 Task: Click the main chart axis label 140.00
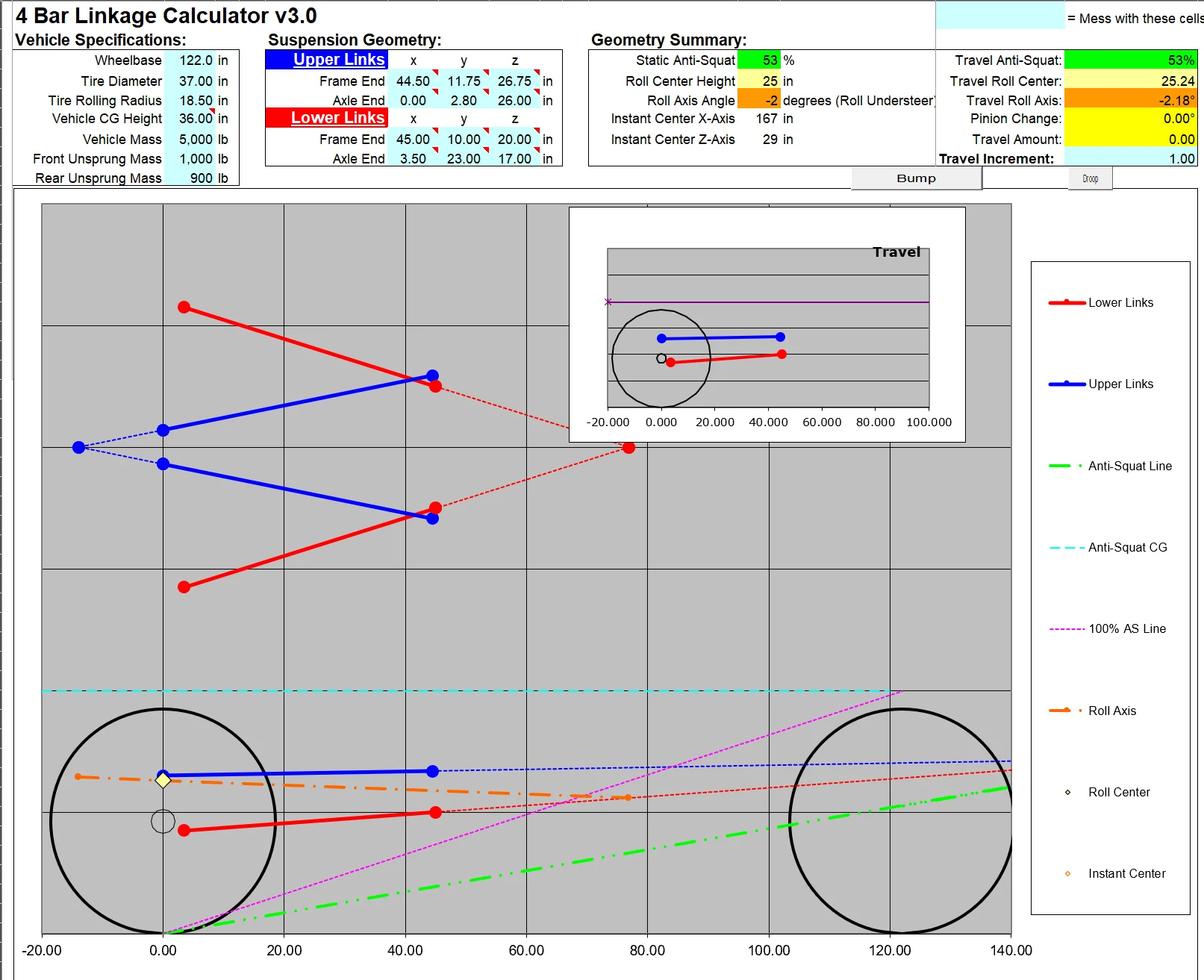[x=1011, y=950]
